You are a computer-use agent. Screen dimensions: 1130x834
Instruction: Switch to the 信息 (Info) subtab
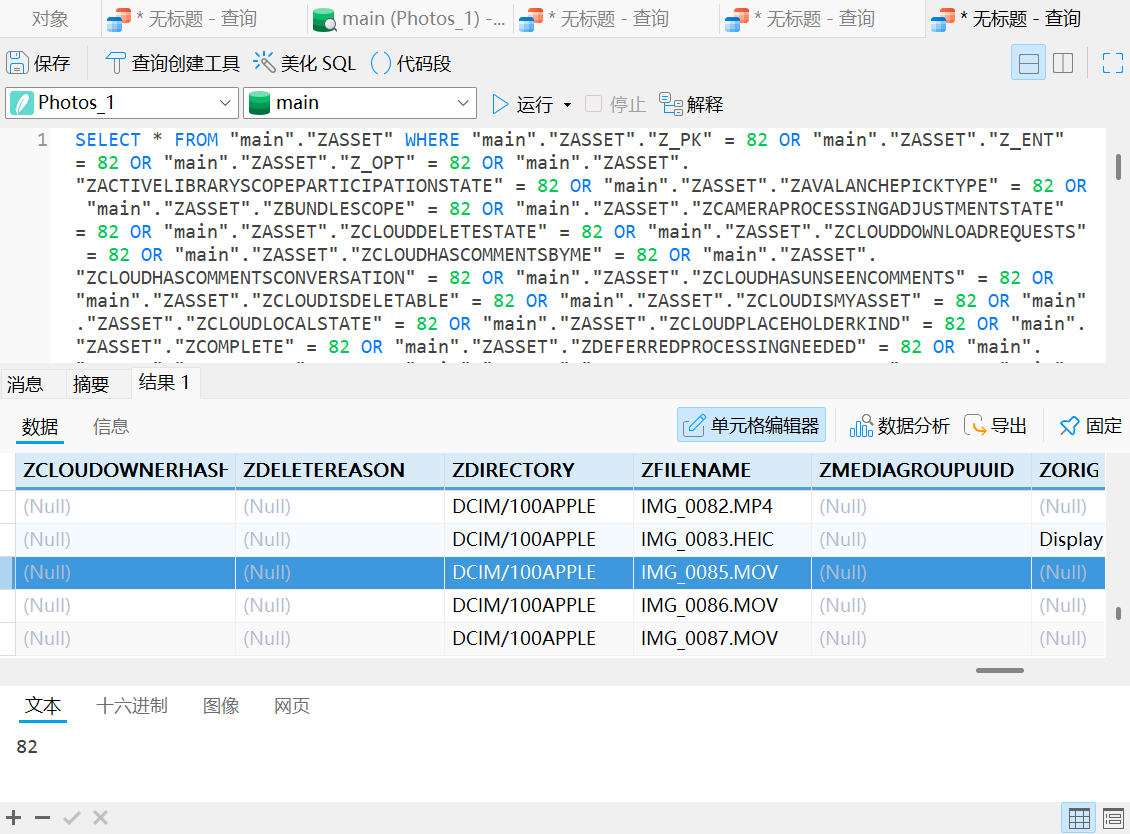point(111,427)
